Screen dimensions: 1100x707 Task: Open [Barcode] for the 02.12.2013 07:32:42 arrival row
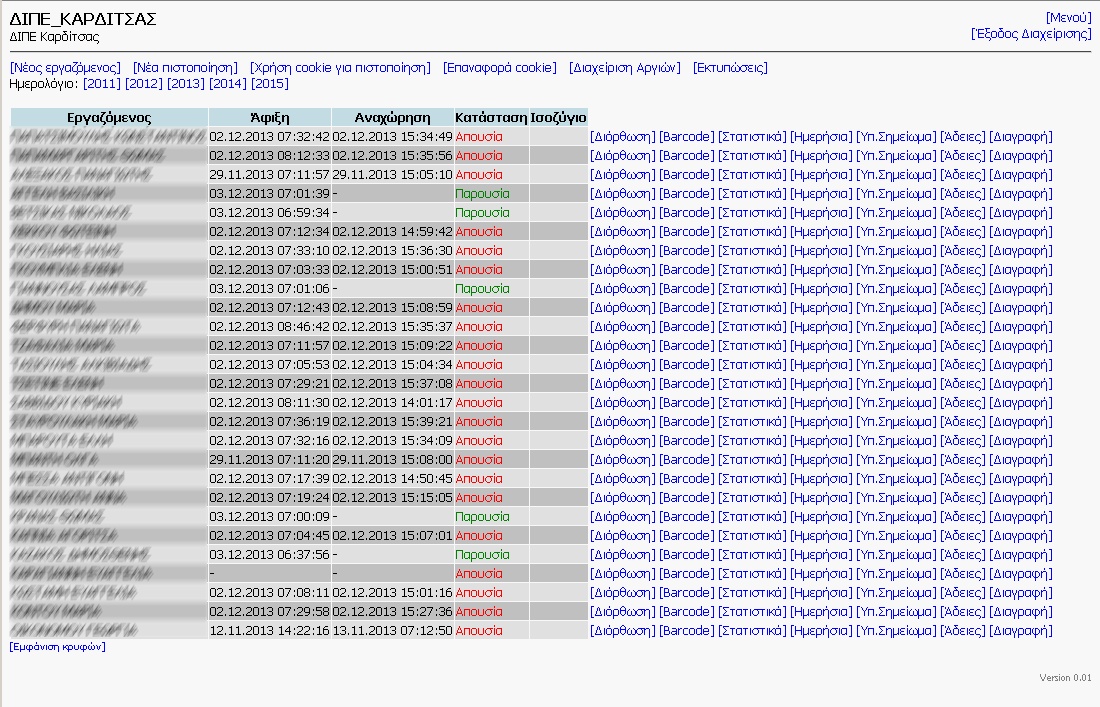[686, 137]
